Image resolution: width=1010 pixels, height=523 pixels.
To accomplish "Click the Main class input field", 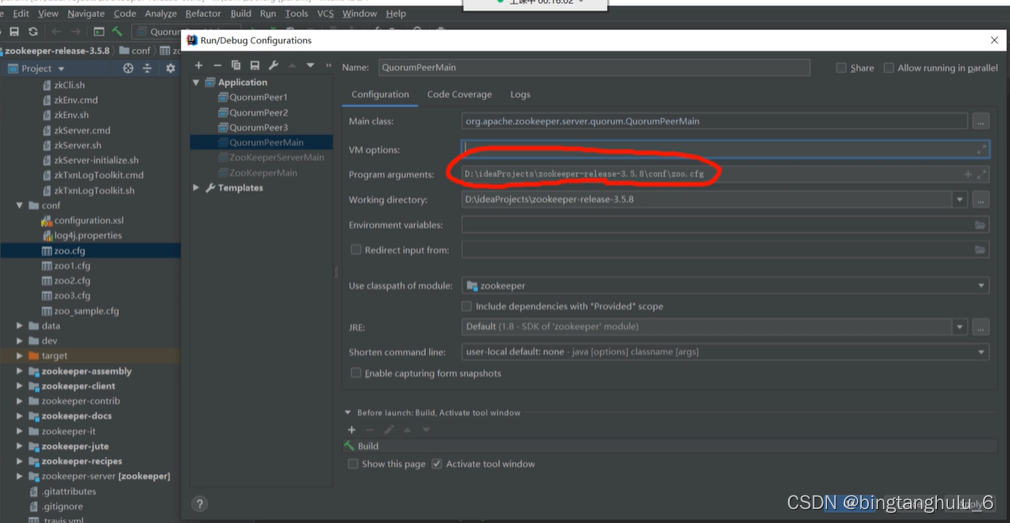I will [x=714, y=121].
